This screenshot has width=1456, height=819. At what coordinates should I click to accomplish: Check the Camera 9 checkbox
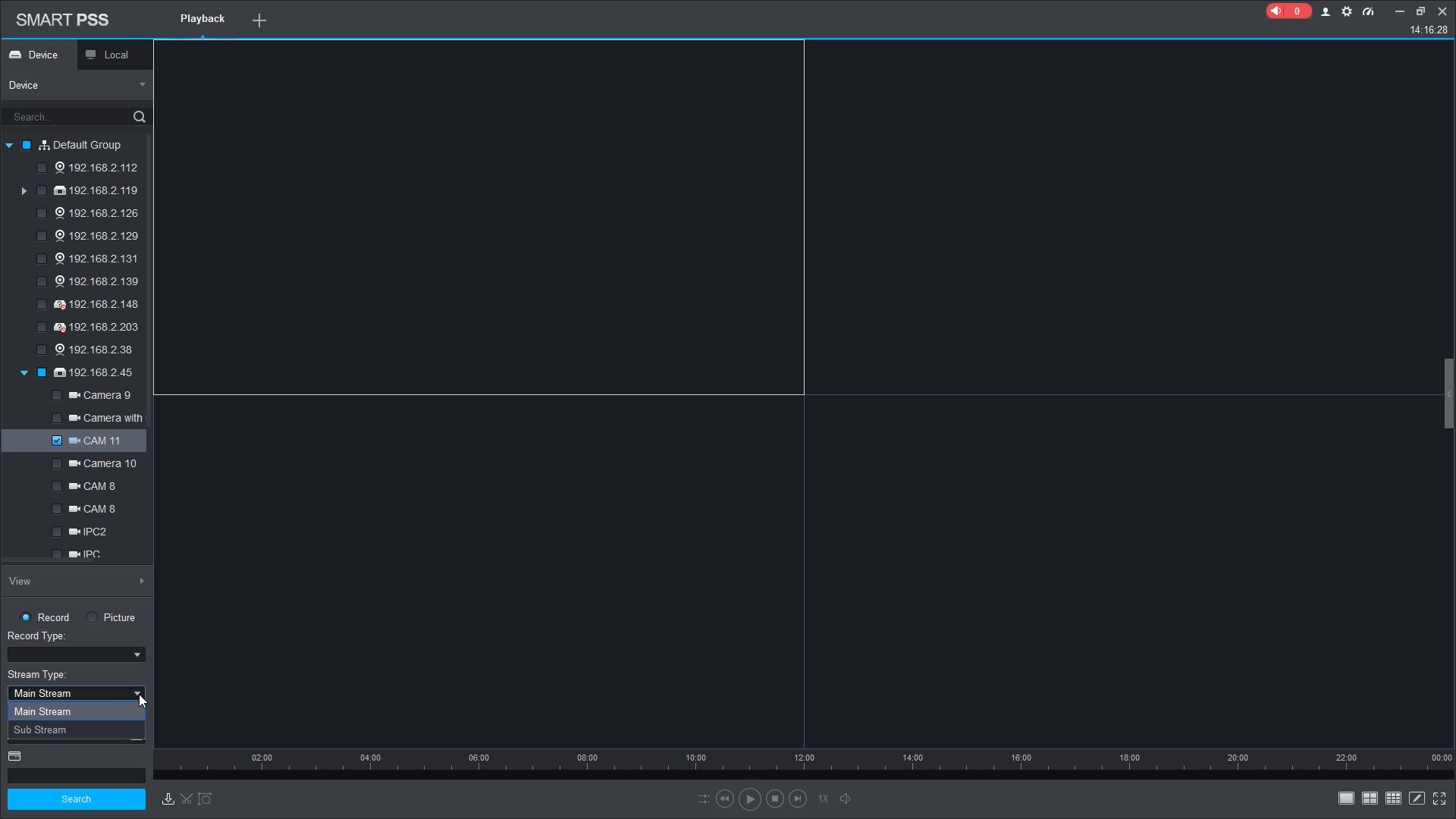57,395
